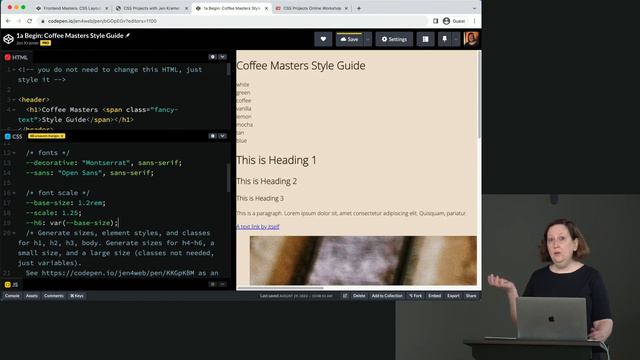The height and width of the screenshot is (360, 640).
Task: Click the HTML editor vertical scrollbar
Action: pyautogui.click(x=228, y=69)
